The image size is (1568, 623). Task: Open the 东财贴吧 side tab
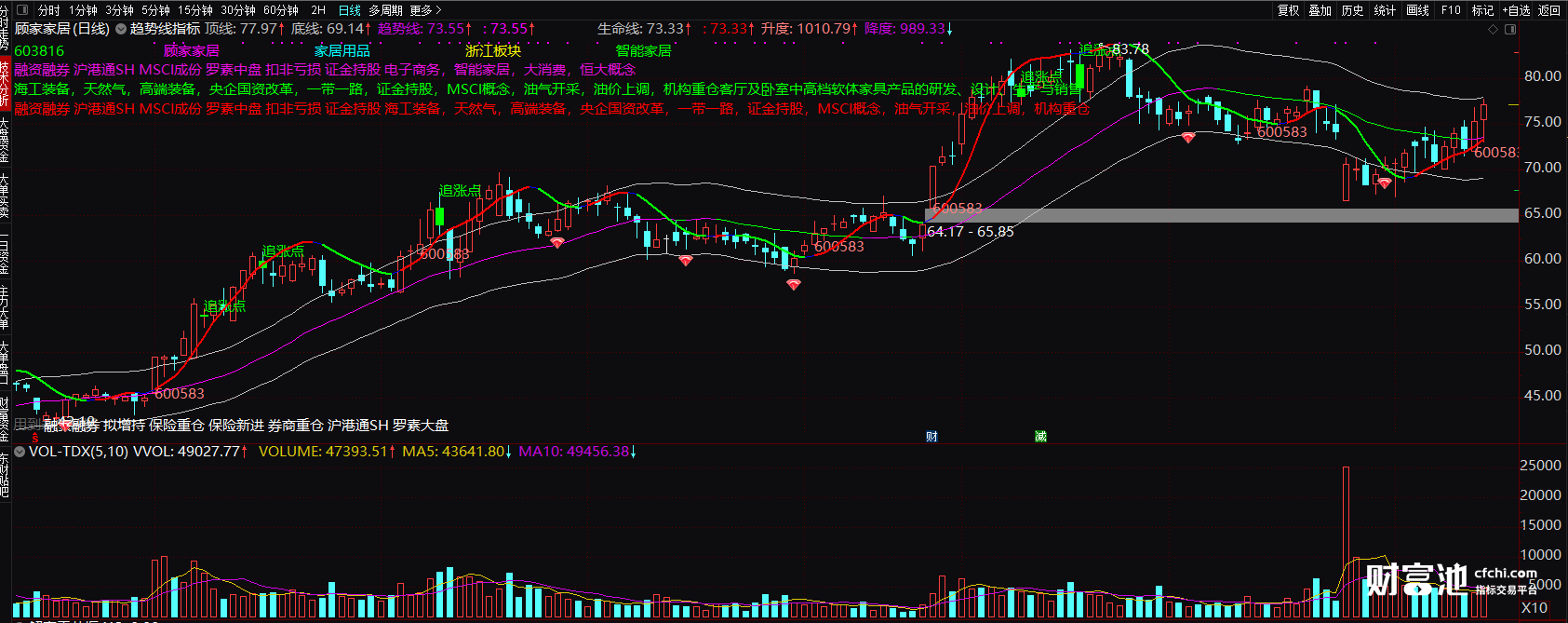[5, 475]
